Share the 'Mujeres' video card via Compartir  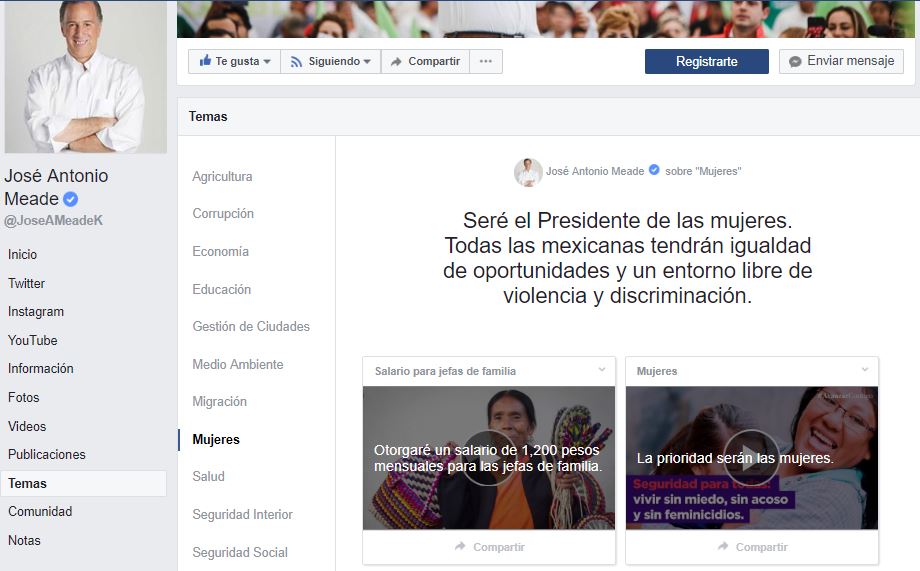coord(752,547)
